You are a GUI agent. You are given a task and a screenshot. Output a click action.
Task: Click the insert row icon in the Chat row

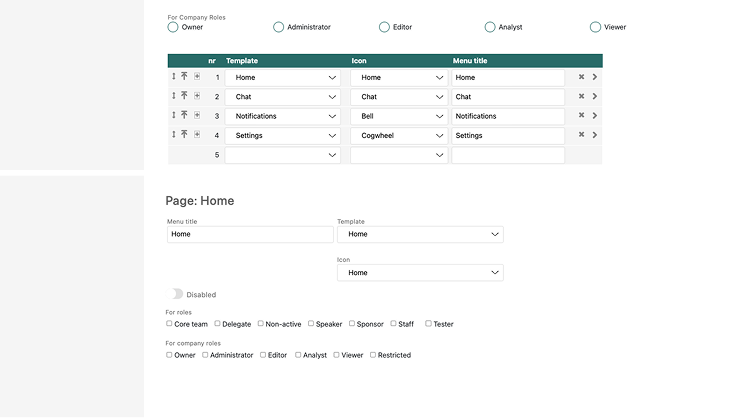[197, 96]
